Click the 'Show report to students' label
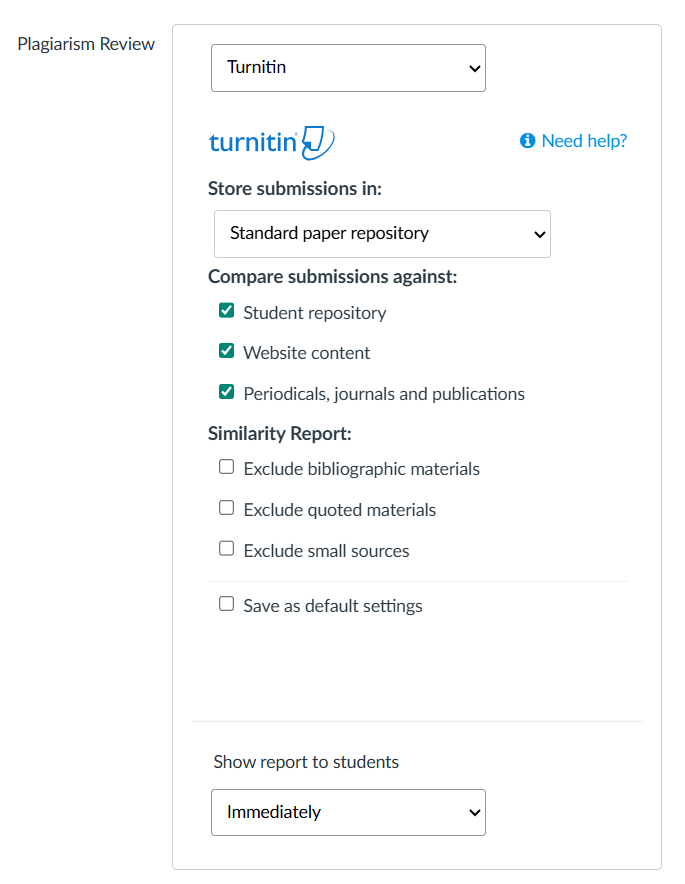The height and width of the screenshot is (884, 685). pos(306,762)
